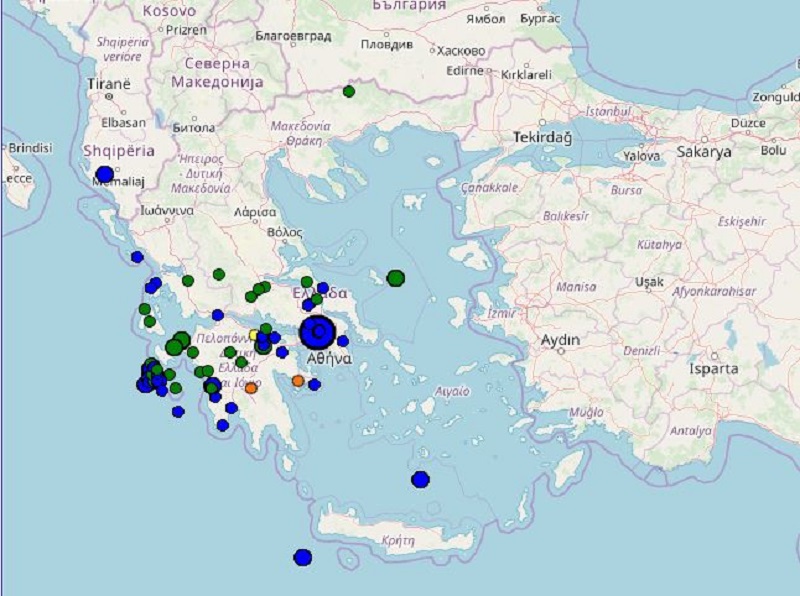The height and width of the screenshot is (596, 800).
Task: Click the yellow earthquake marker in the Peloponnese
Action: pyautogui.click(x=254, y=336)
